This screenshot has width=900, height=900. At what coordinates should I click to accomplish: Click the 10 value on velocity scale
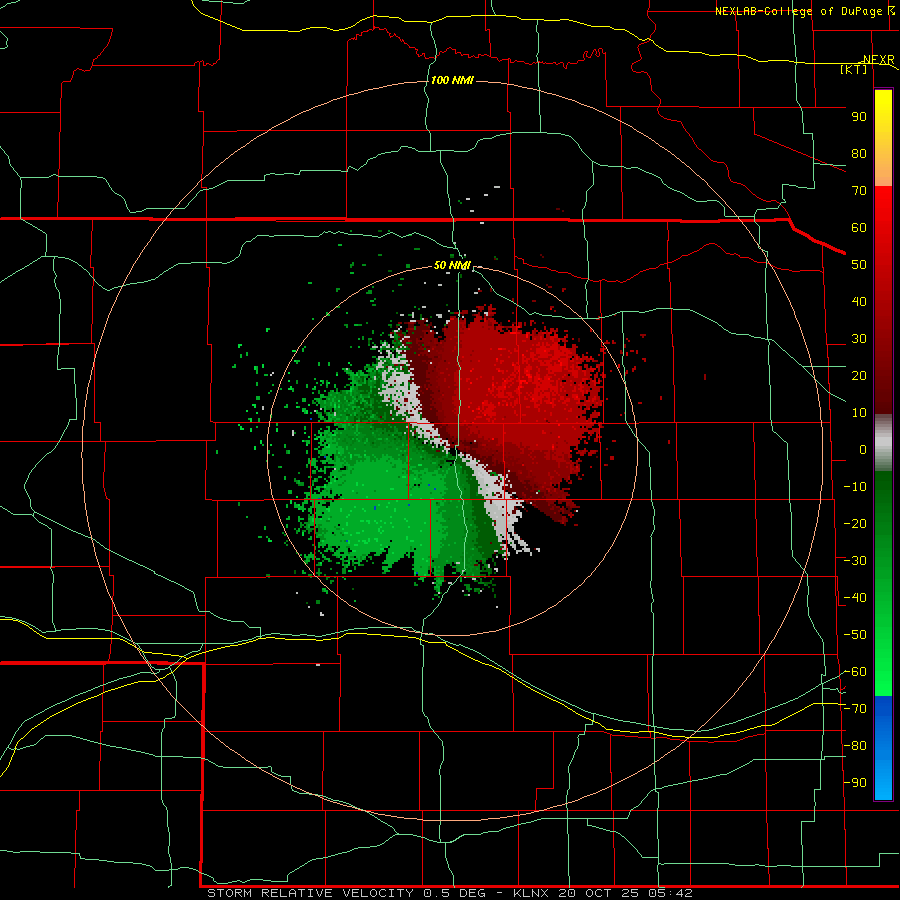pos(859,413)
